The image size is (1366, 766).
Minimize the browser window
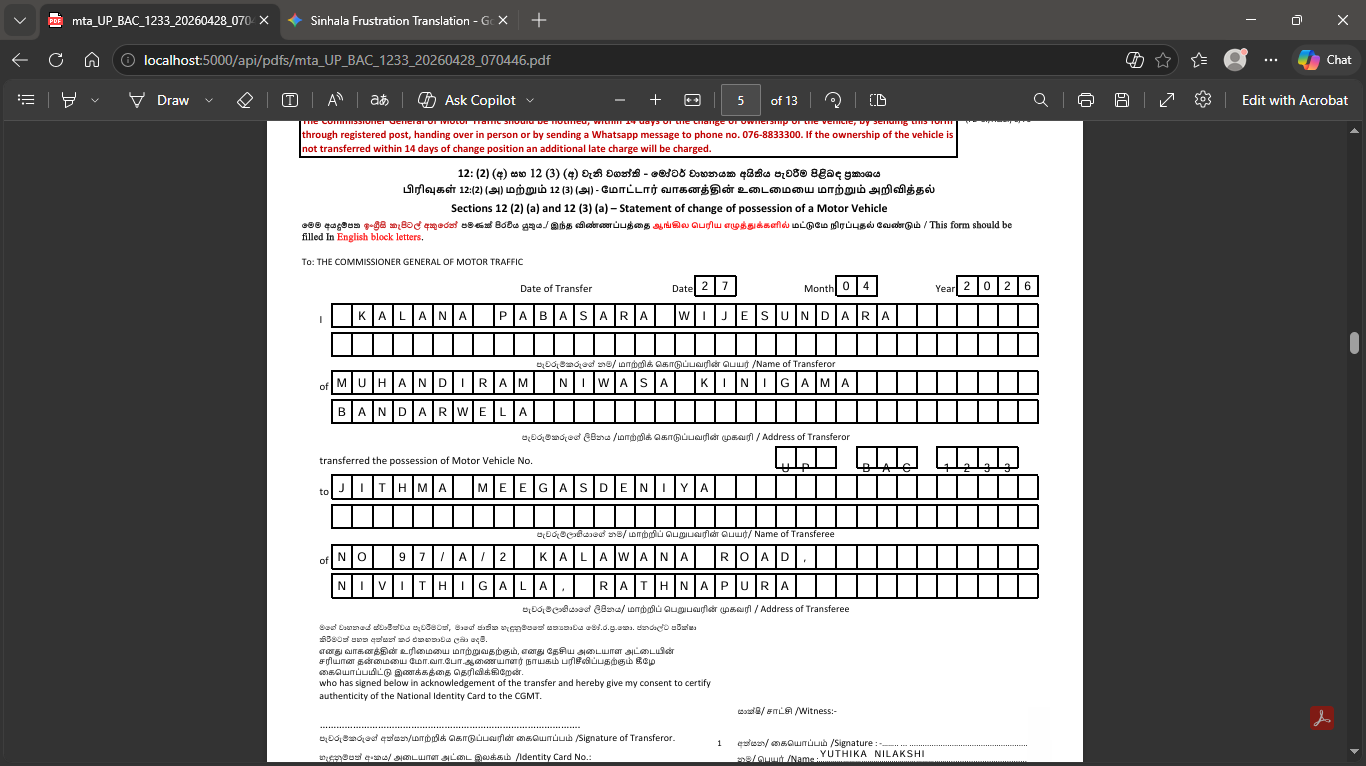[x=1251, y=20]
